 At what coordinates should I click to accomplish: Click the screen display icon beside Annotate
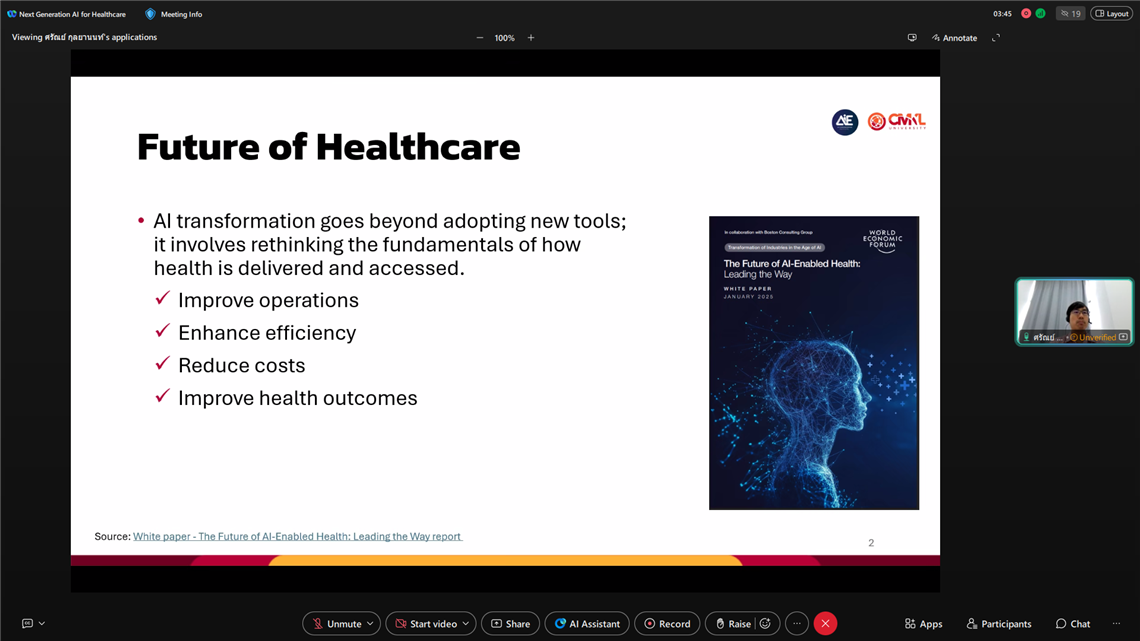(912, 38)
